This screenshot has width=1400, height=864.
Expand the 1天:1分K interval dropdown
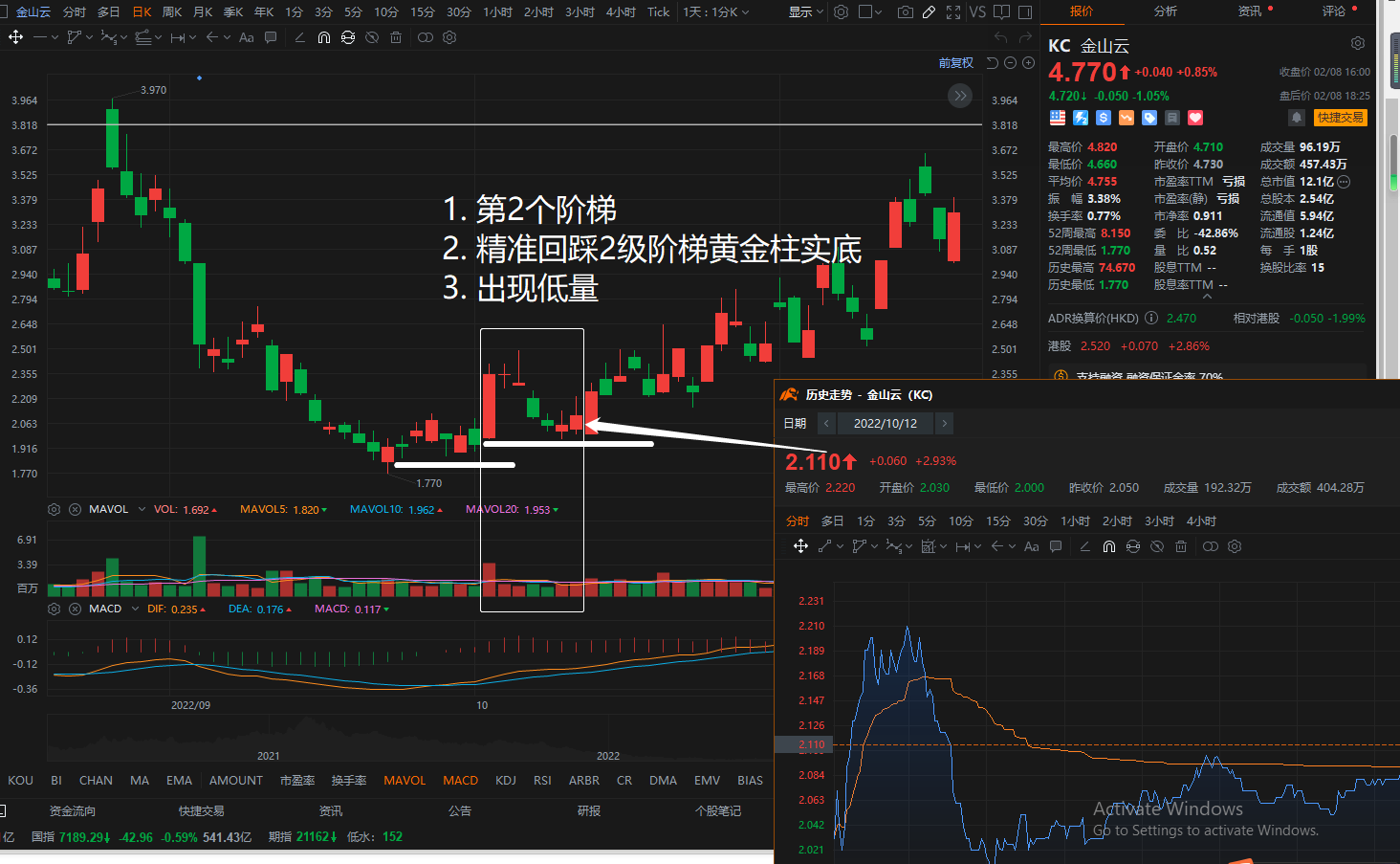coord(716,12)
